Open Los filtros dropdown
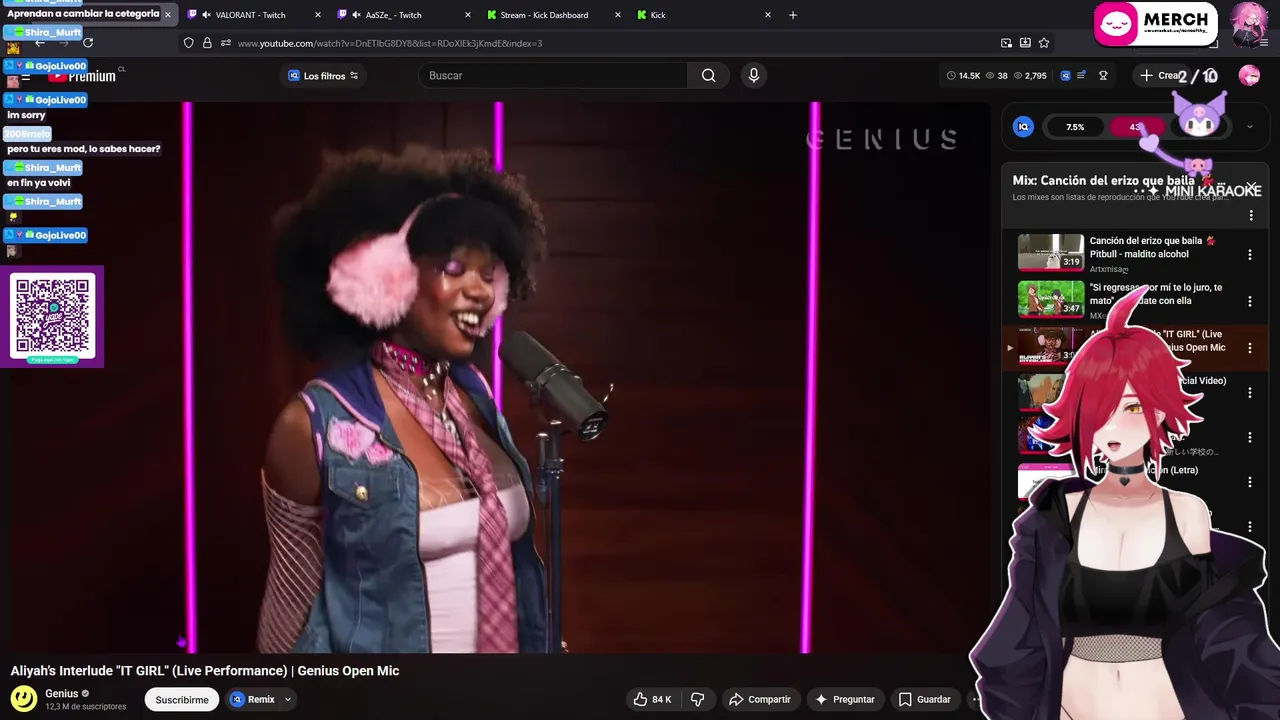 [x=323, y=76]
